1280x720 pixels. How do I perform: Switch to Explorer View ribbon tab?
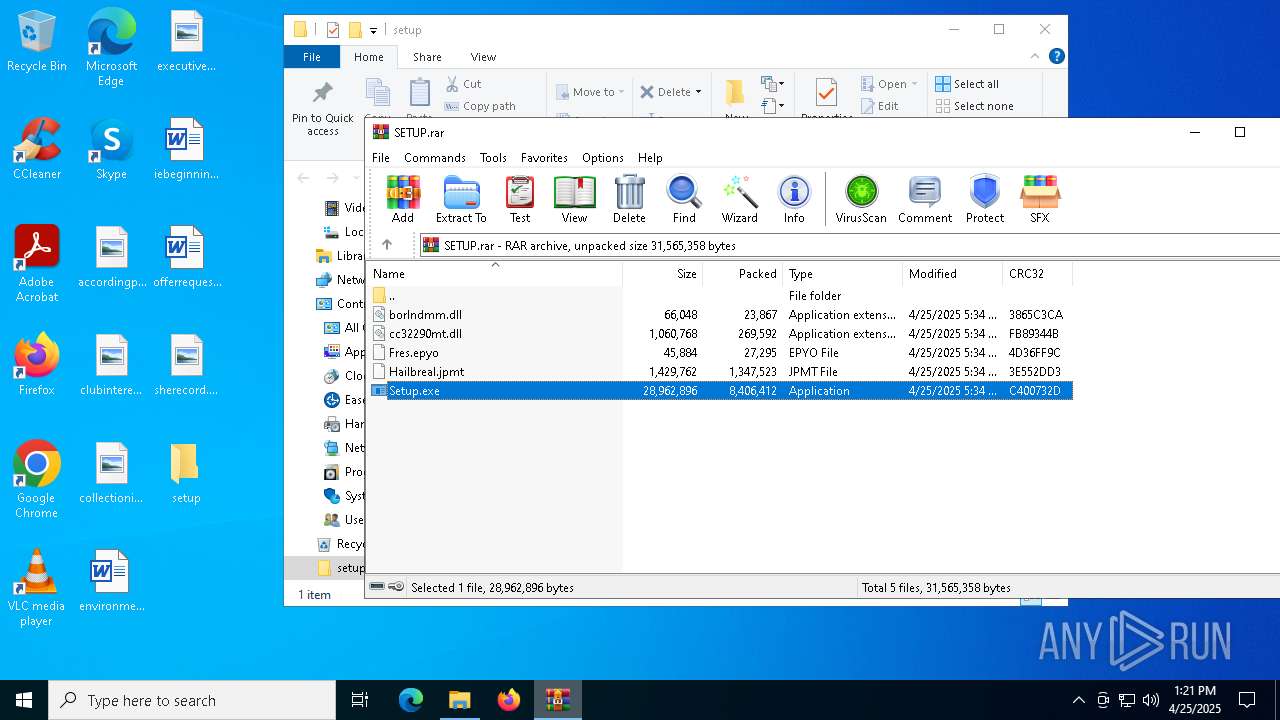click(x=483, y=57)
